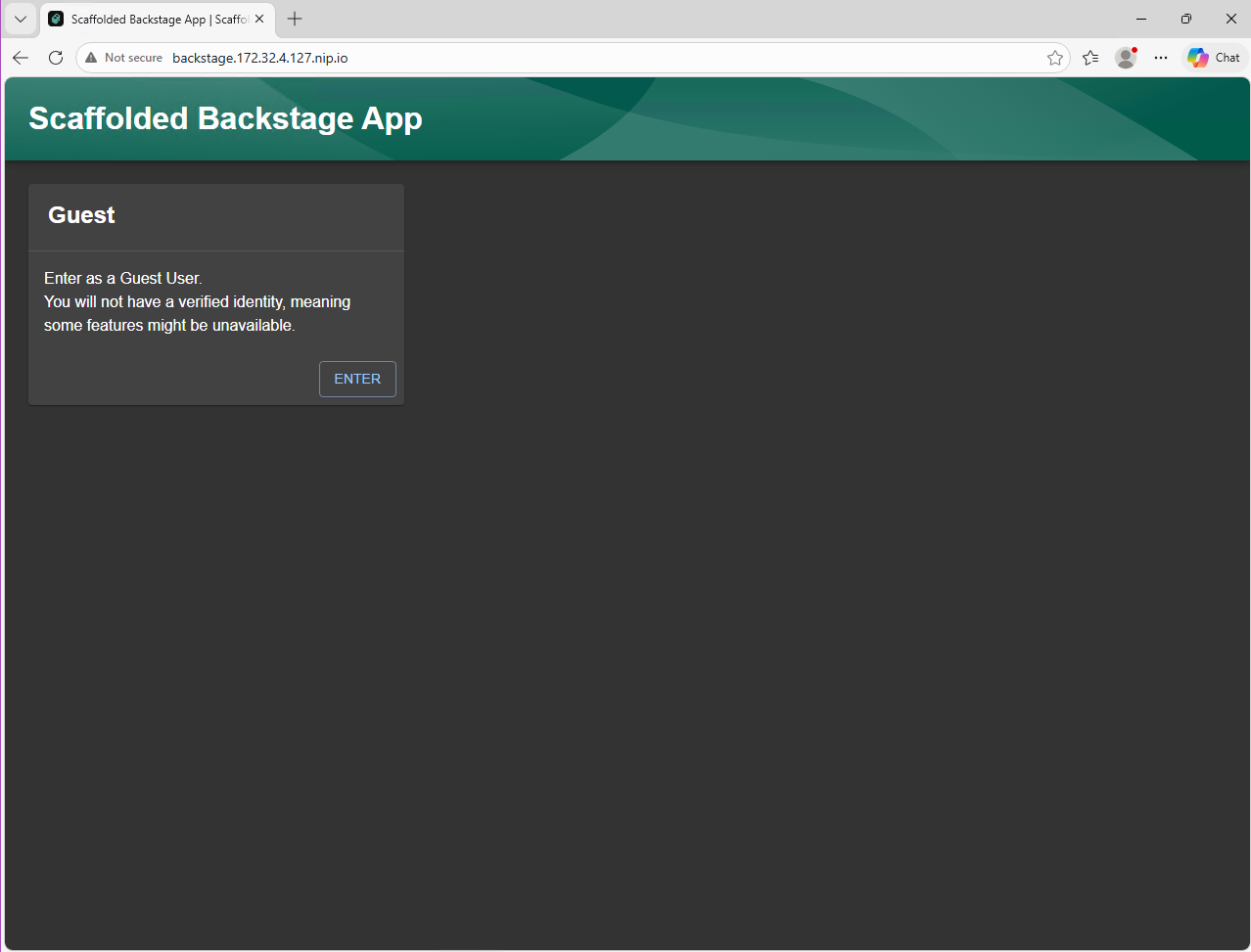Close the Scaffolded Backstage App tab
This screenshot has height=952, width=1251.
tap(259, 19)
